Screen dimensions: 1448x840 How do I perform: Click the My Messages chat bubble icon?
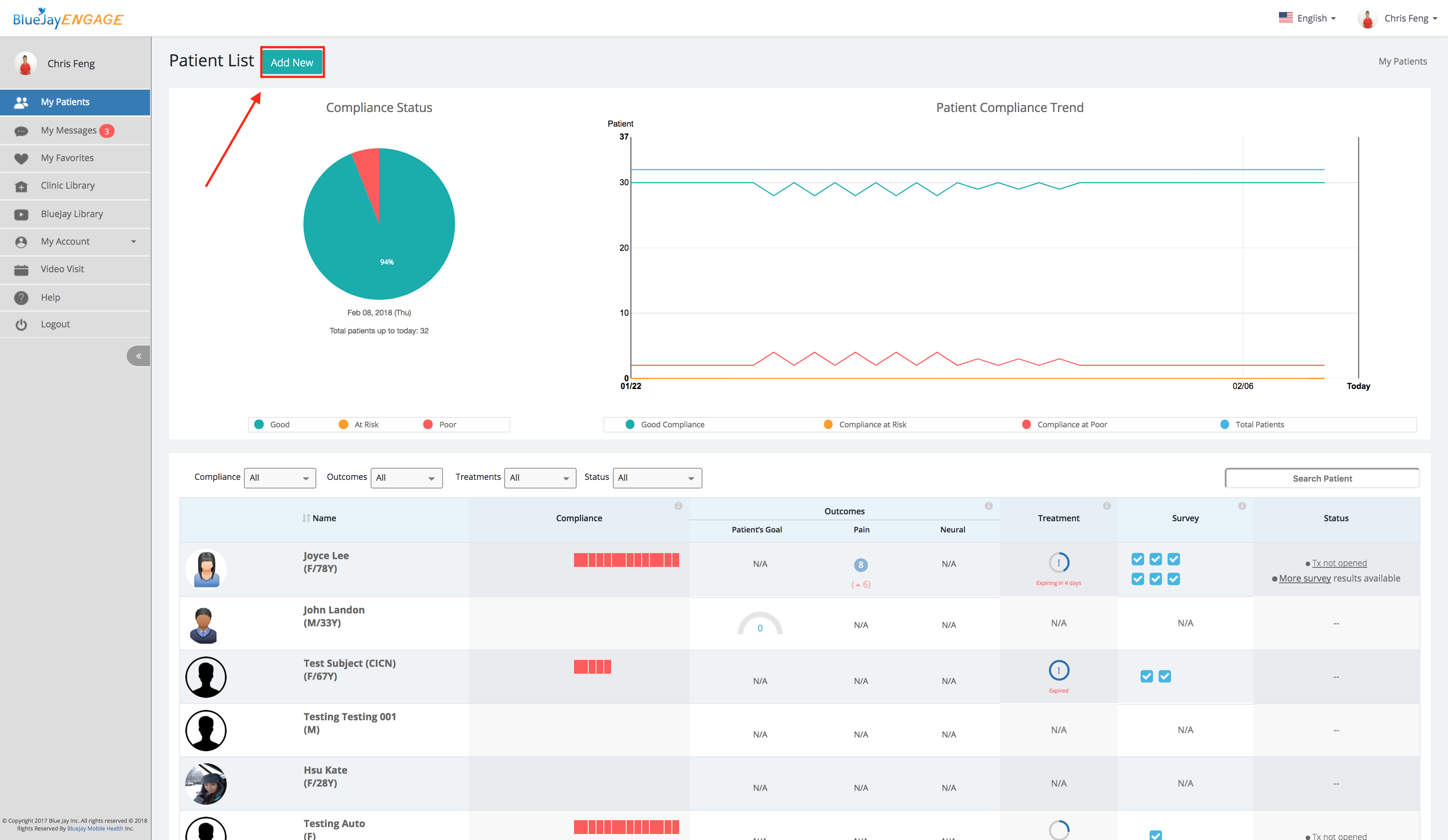tap(21, 131)
